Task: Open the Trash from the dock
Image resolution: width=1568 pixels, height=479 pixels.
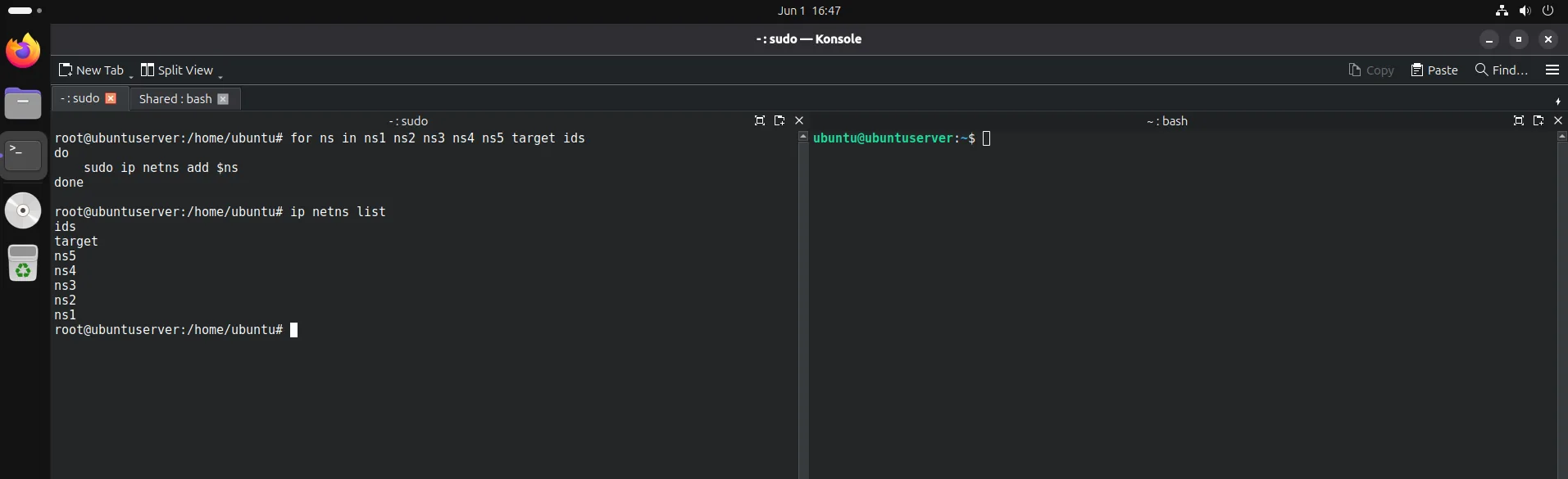Action: tap(23, 263)
